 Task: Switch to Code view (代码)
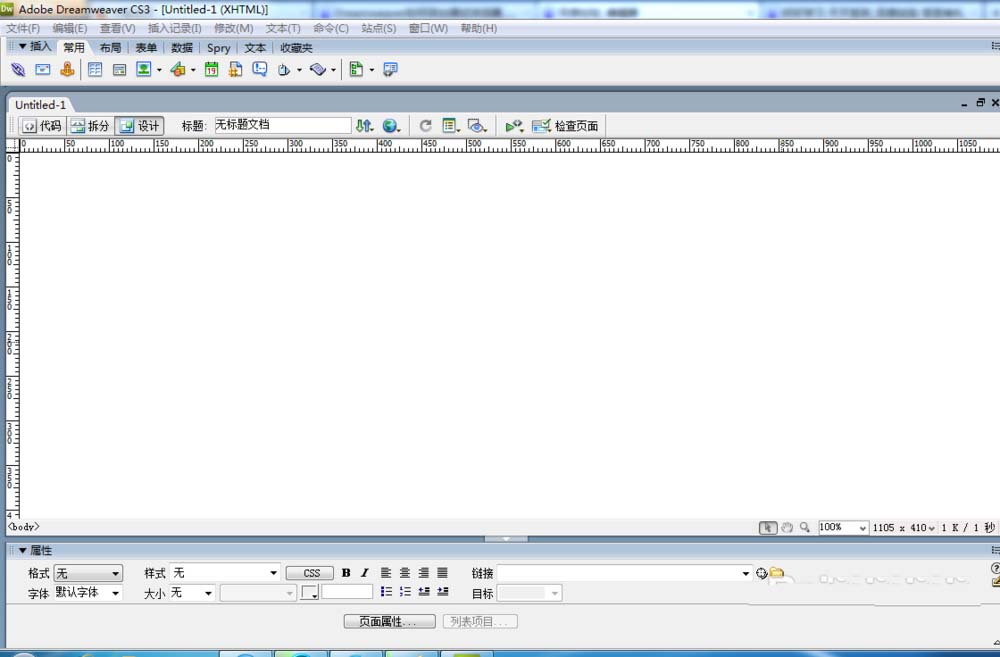click(43, 126)
